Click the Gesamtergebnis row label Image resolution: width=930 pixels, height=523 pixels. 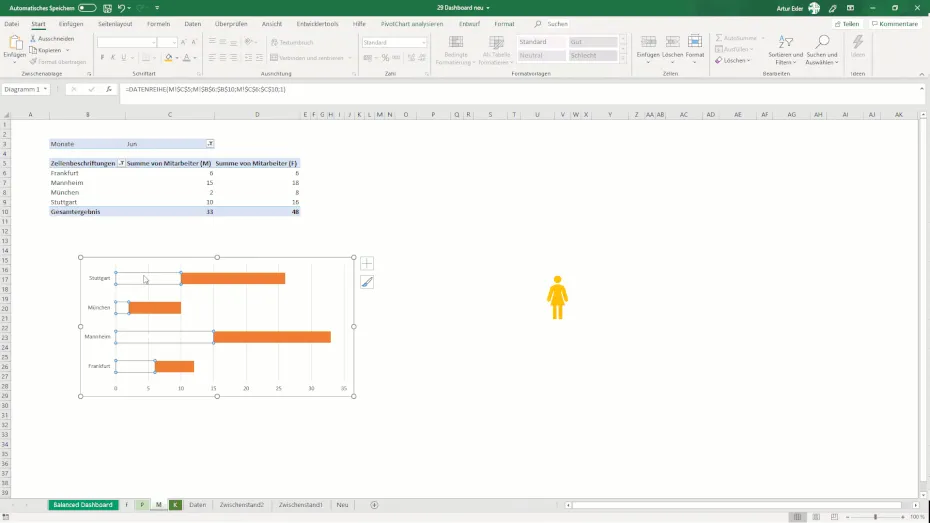[75, 212]
